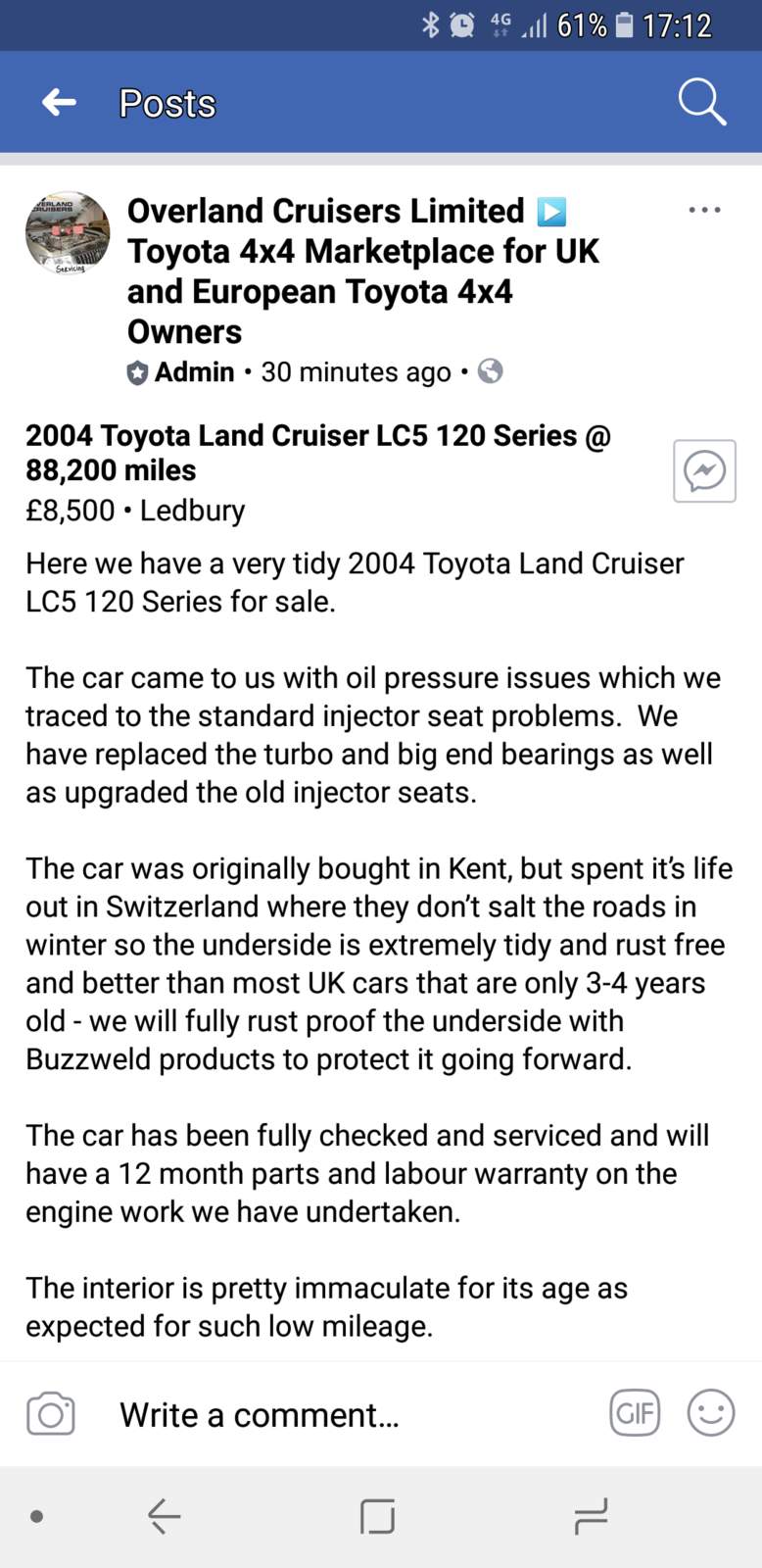Open search with the magnifier icon

point(702,102)
